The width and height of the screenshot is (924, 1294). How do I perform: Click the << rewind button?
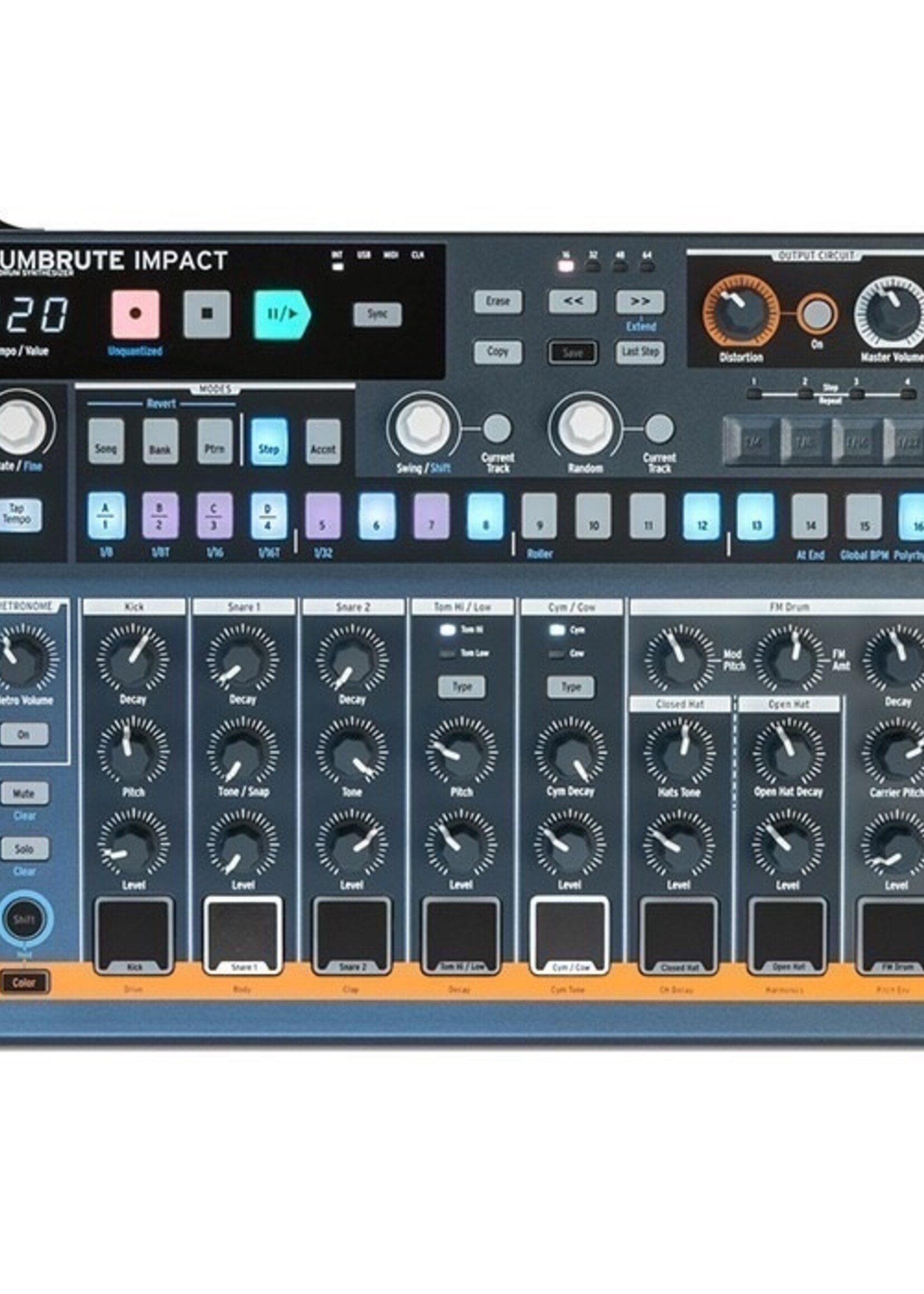(x=572, y=302)
